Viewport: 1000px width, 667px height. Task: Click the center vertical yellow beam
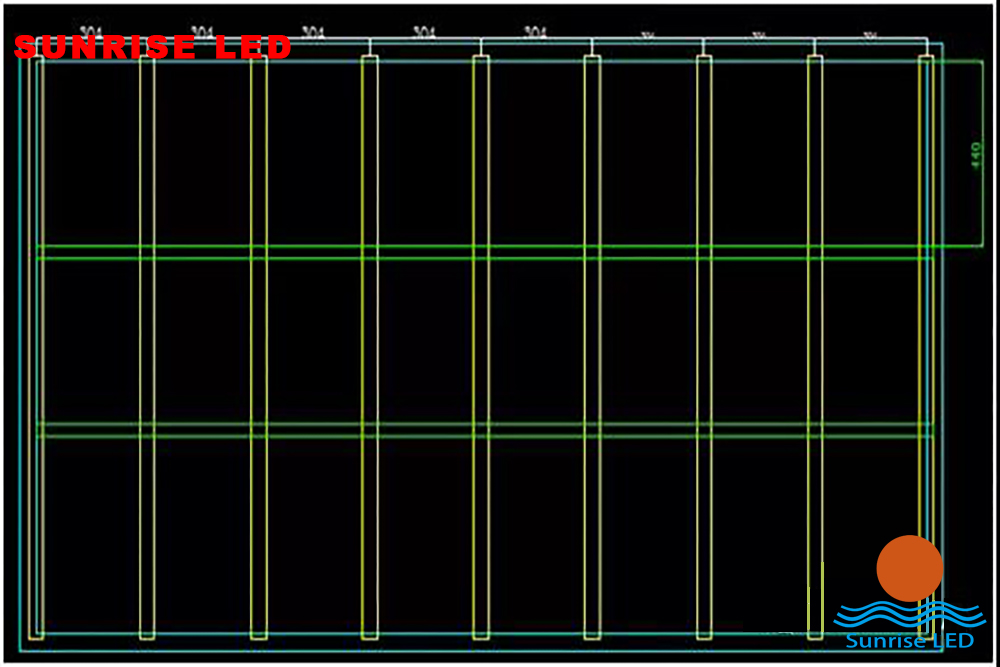pos(480,350)
